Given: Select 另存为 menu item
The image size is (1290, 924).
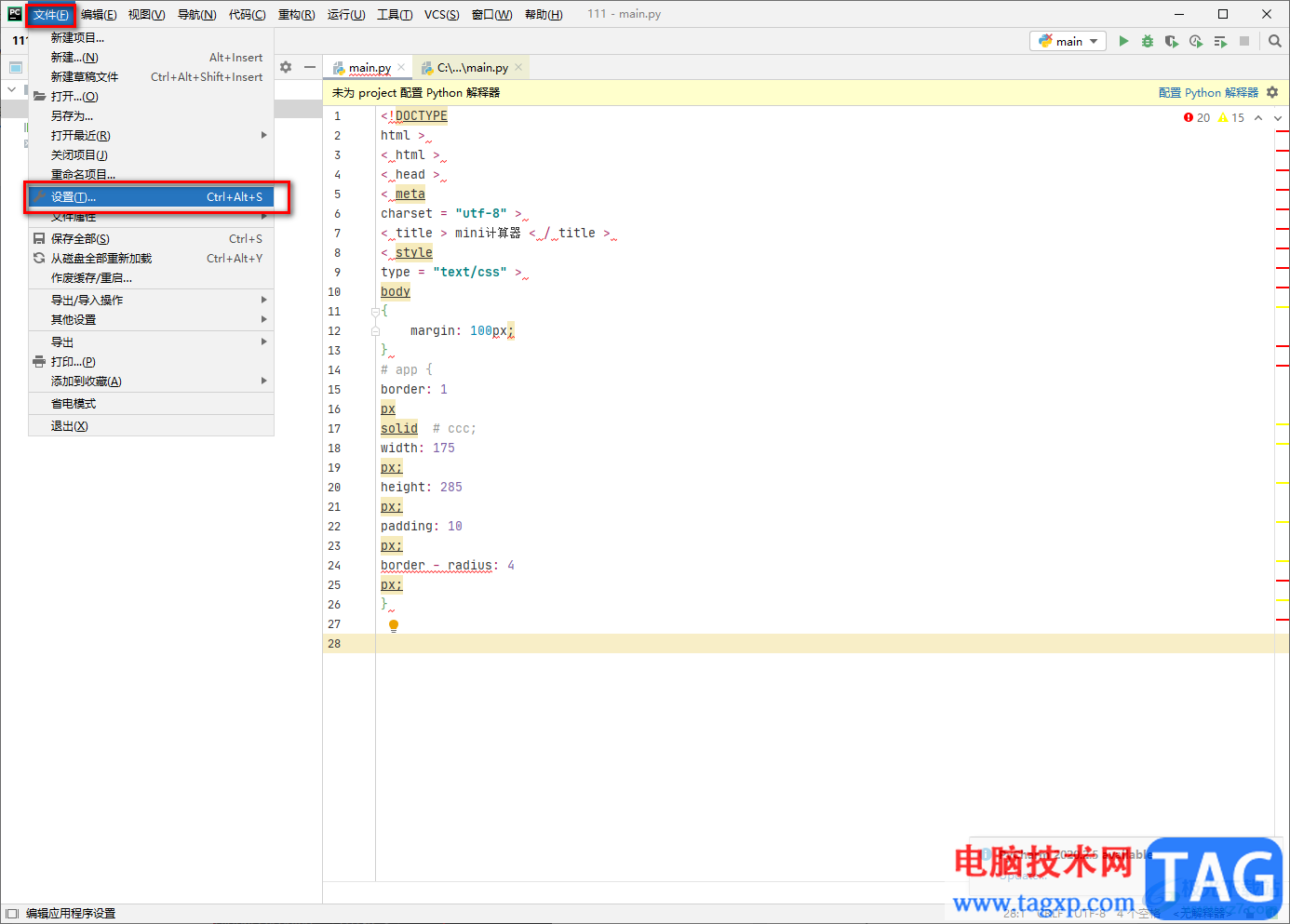Looking at the screenshot, I should pyautogui.click(x=152, y=116).
